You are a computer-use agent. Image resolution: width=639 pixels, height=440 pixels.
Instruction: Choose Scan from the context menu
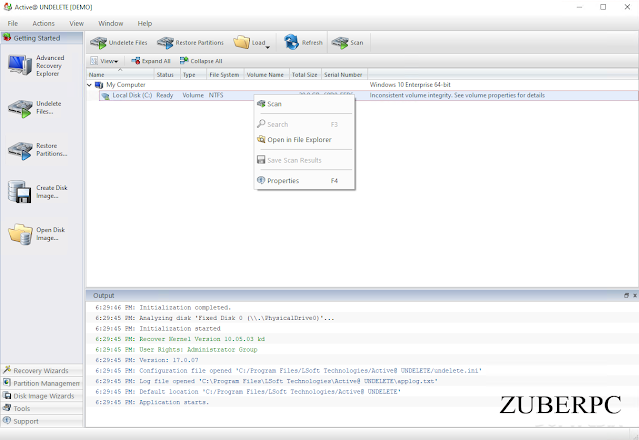click(x=304, y=104)
